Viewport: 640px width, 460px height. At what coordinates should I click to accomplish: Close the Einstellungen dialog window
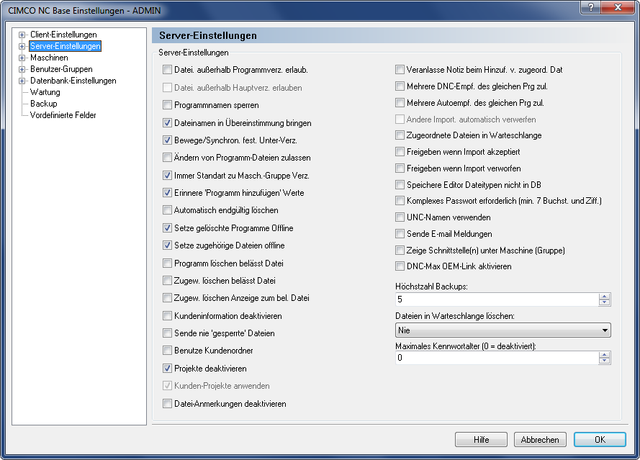[x=618, y=7]
